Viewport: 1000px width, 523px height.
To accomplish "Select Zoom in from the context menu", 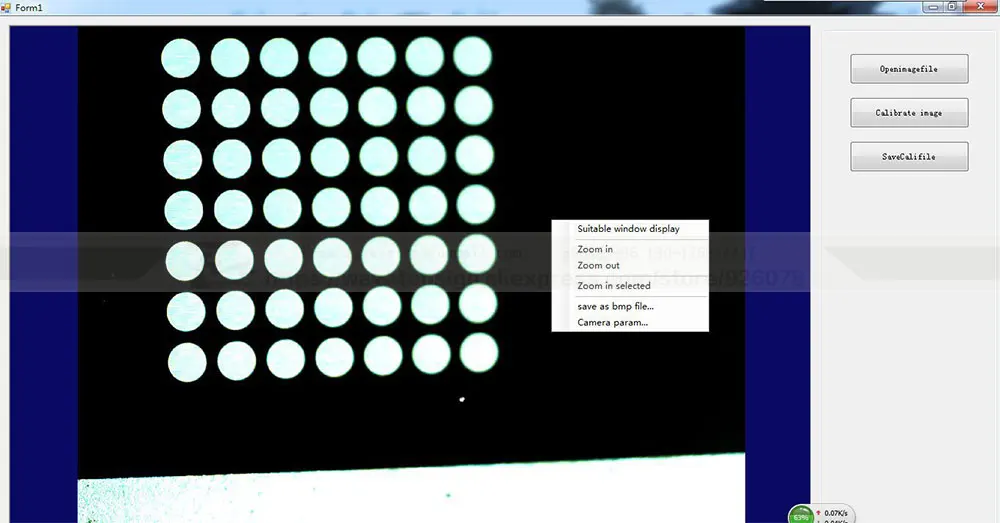I will click(629, 249).
